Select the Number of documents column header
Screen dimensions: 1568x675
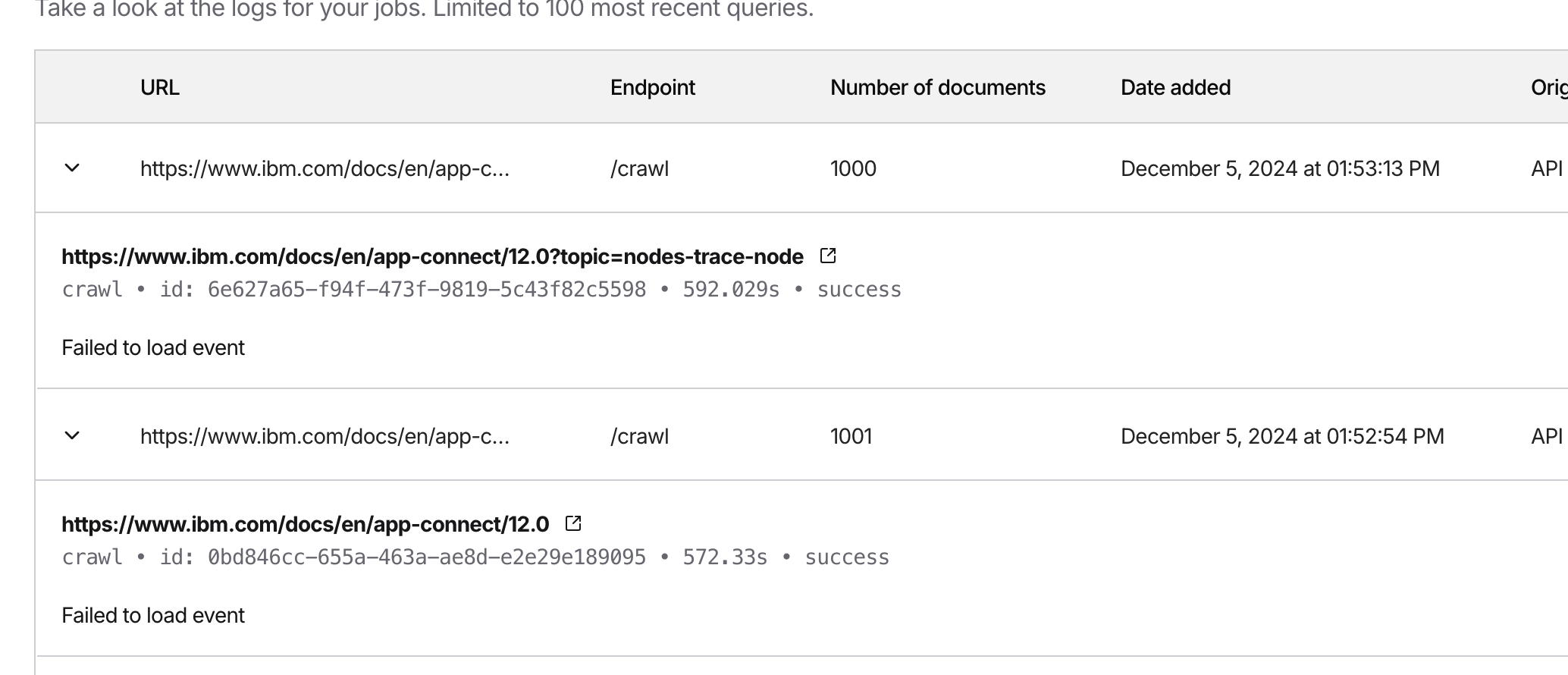point(937,88)
